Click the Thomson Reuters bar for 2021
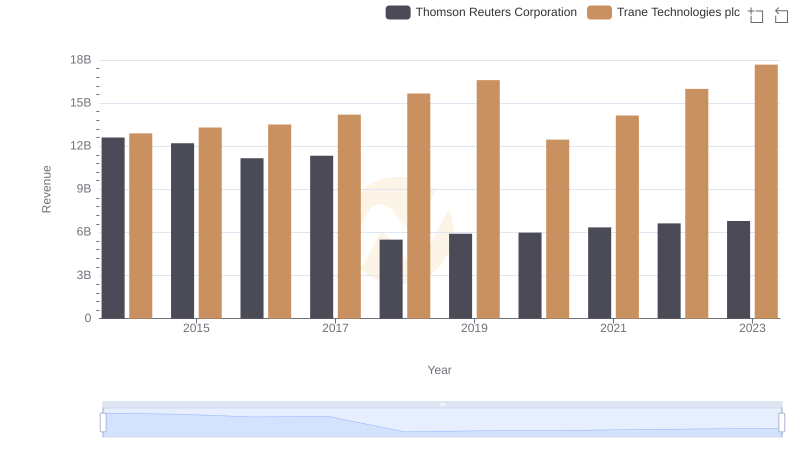Image resolution: width=800 pixels, height=461 pixels. [599, 273]
